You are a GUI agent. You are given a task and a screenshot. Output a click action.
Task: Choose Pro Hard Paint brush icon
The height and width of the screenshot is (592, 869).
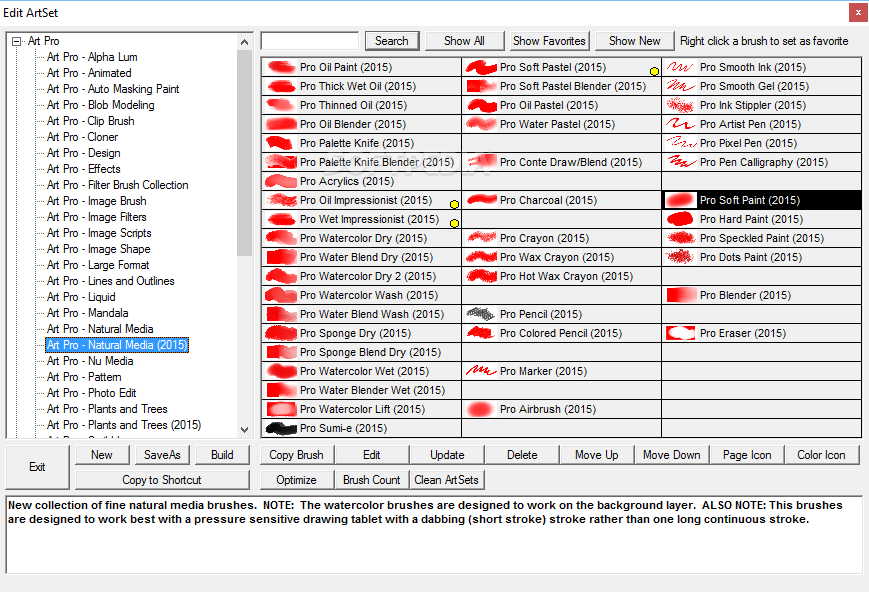681,219
